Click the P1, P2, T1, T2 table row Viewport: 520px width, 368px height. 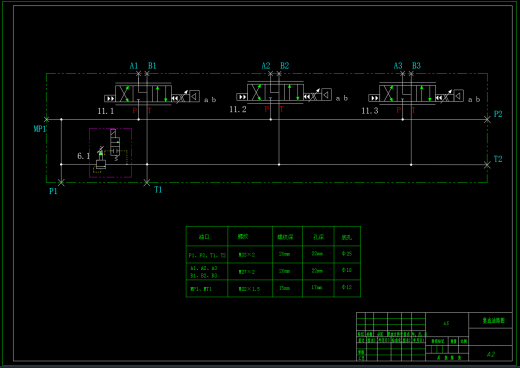[x=273, y=255]
